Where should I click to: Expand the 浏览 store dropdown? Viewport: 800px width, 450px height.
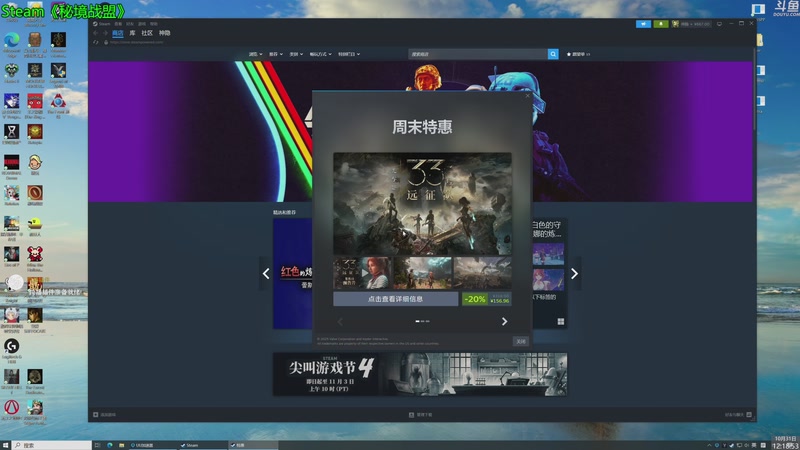256,54
